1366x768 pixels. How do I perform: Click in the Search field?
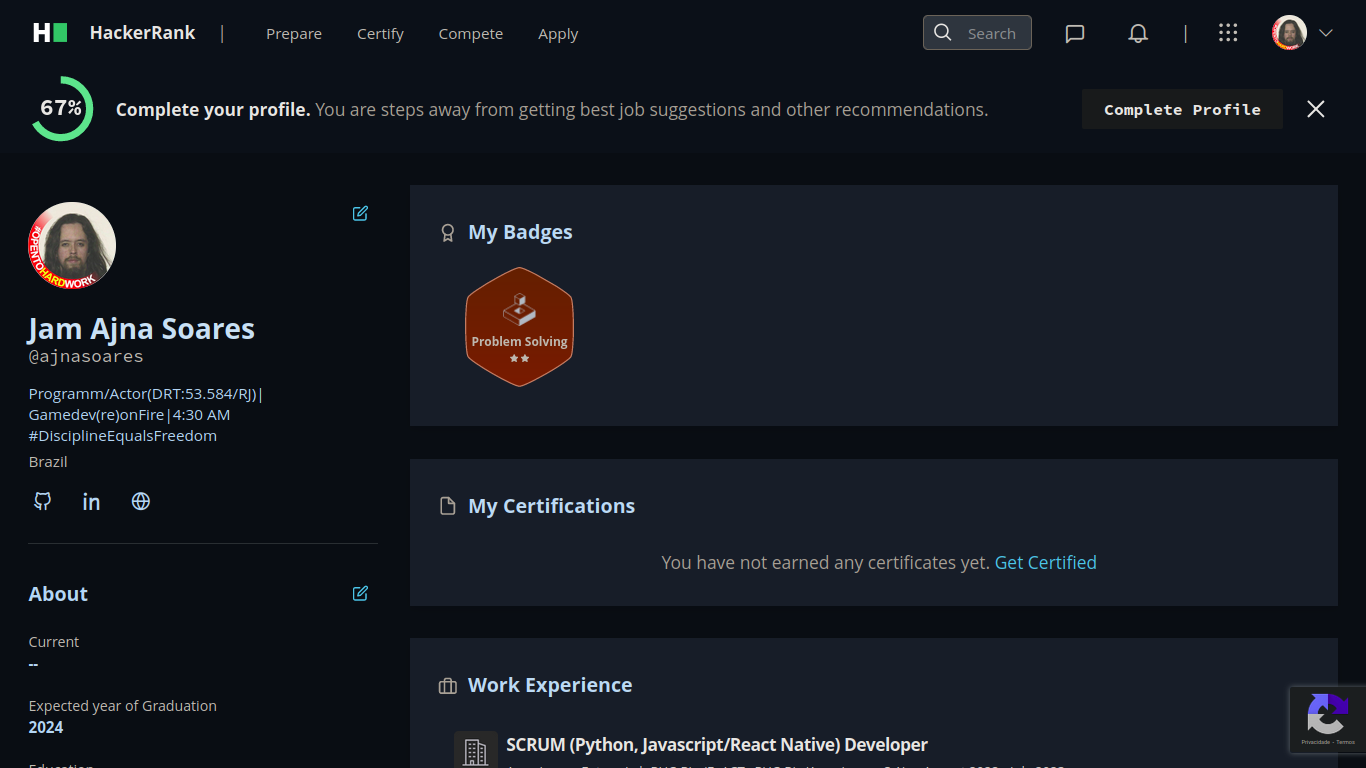[x=990, y=33]
